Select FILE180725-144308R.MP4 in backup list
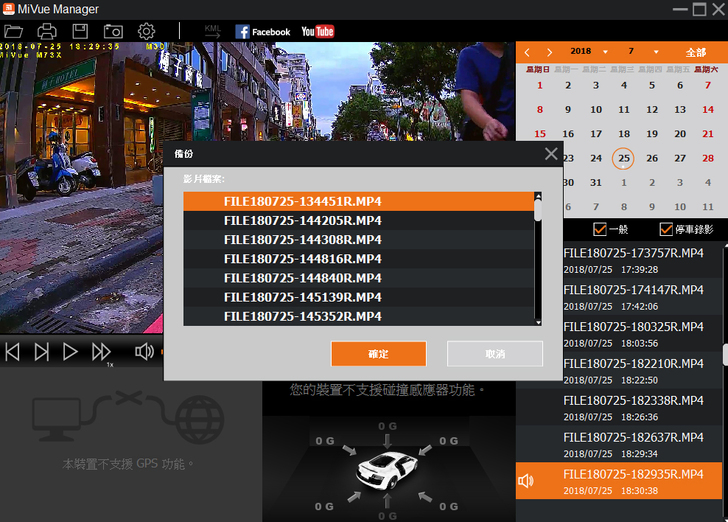The height and width of the screenshot is (522, 728). coord(358,240)
